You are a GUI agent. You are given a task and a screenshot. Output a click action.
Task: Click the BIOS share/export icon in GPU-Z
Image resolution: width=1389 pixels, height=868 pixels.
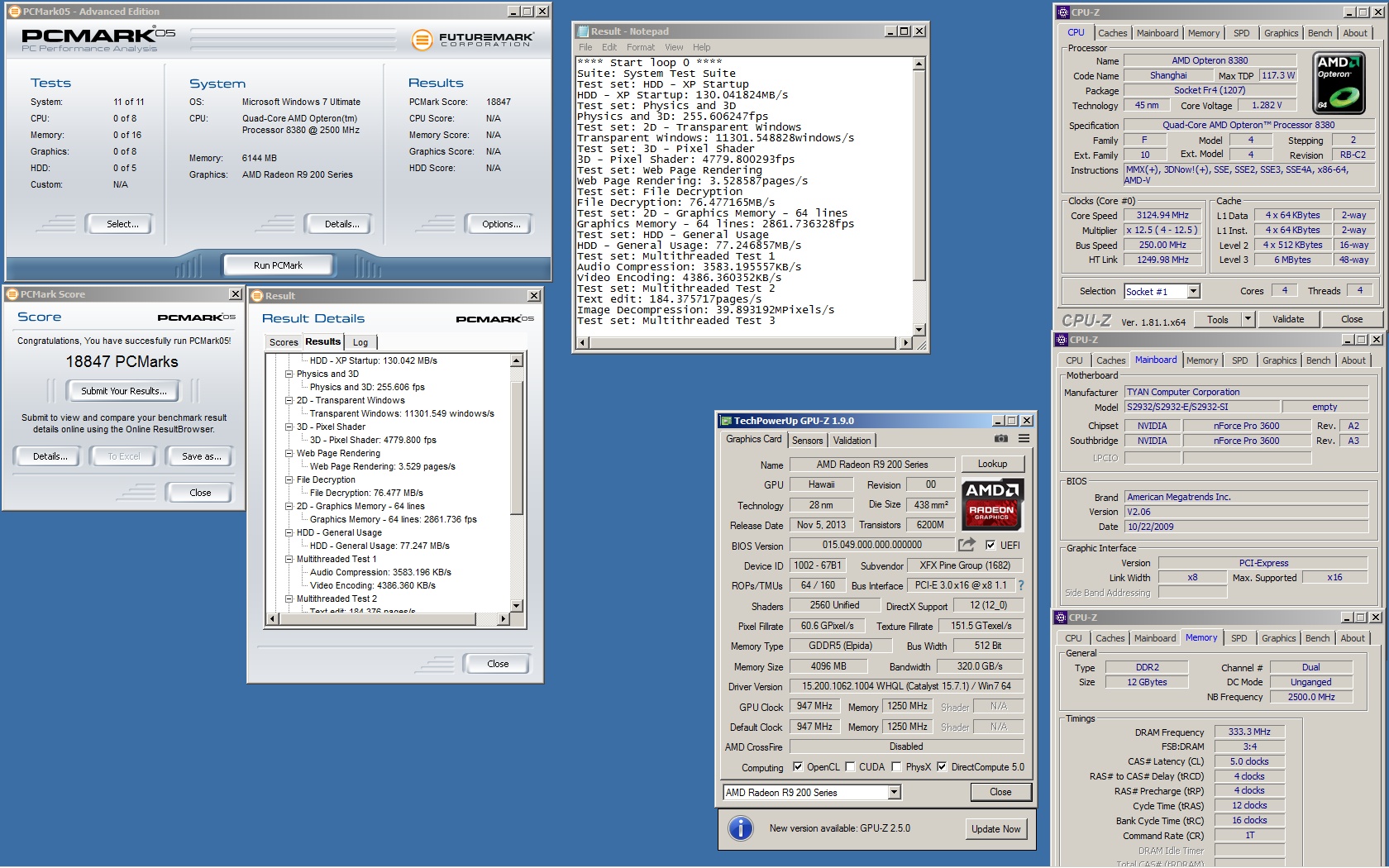point(967,545)
